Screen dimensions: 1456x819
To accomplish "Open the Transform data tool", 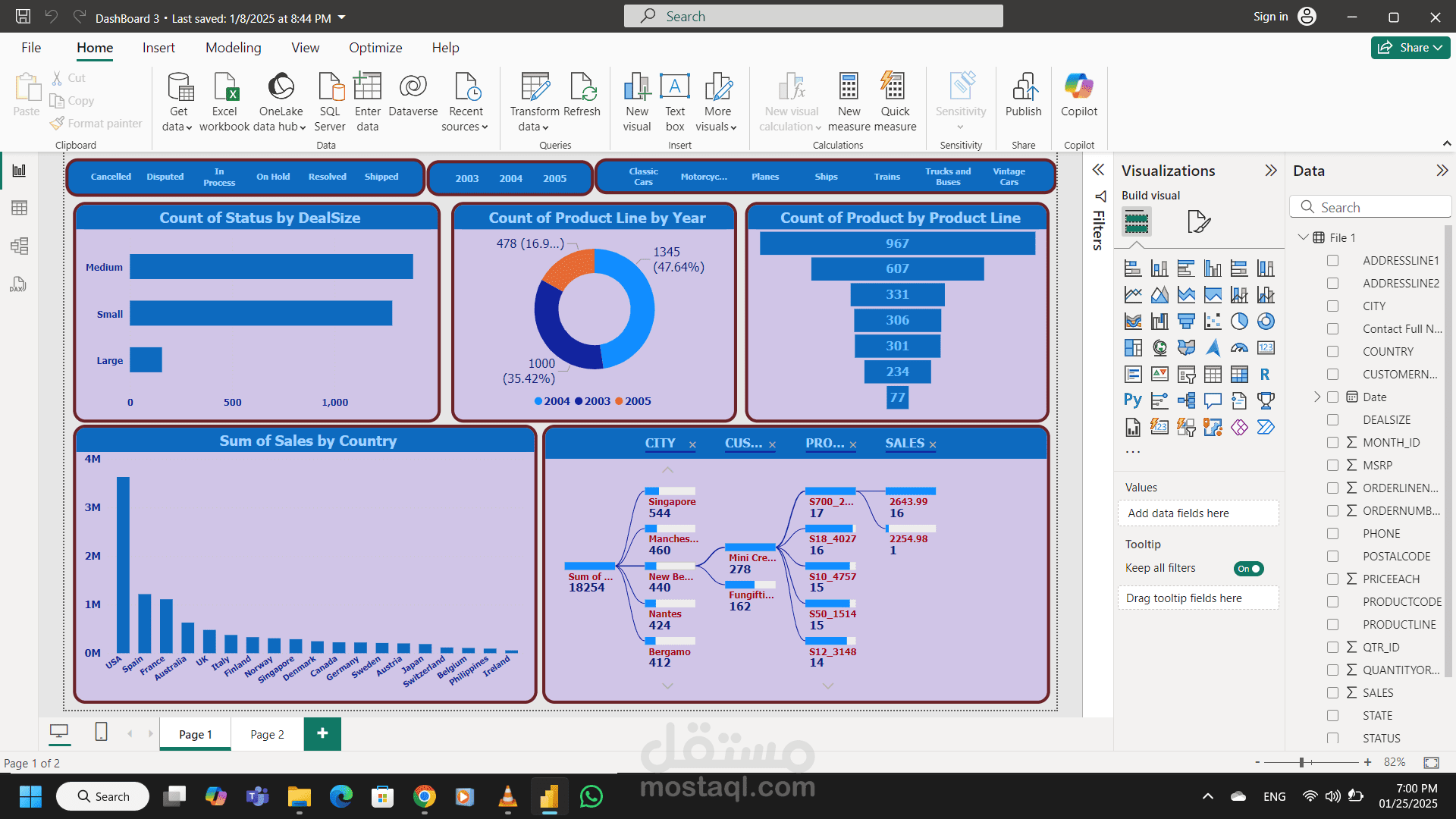I will coord(535,102).
